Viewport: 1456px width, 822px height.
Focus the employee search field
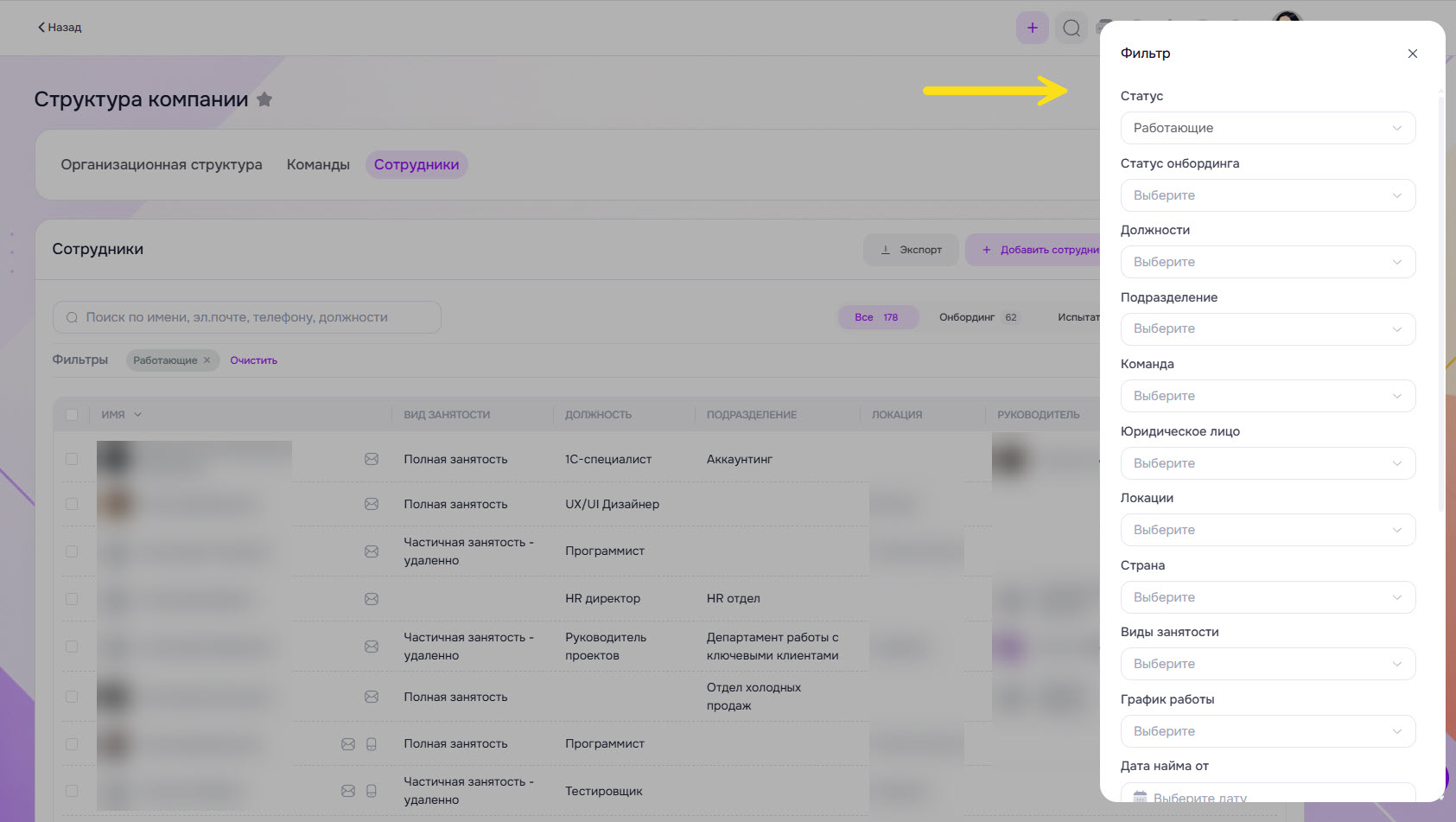(x=247, y=317)
